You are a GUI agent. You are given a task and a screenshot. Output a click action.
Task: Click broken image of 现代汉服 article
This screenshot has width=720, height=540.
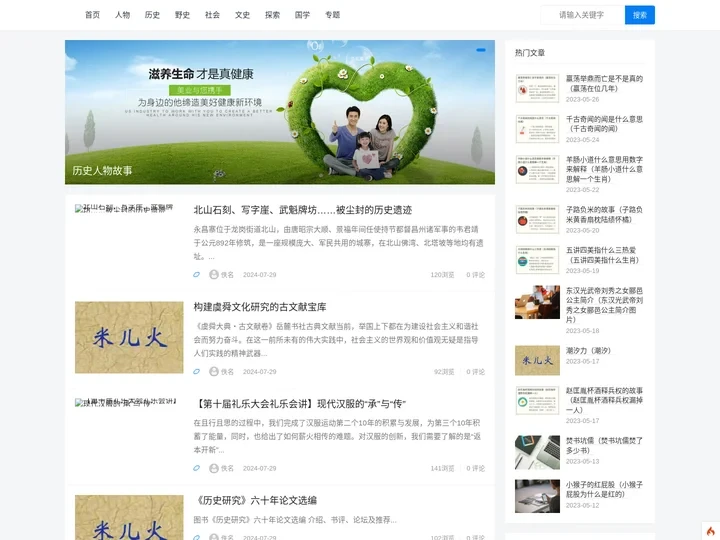(125, 402)
